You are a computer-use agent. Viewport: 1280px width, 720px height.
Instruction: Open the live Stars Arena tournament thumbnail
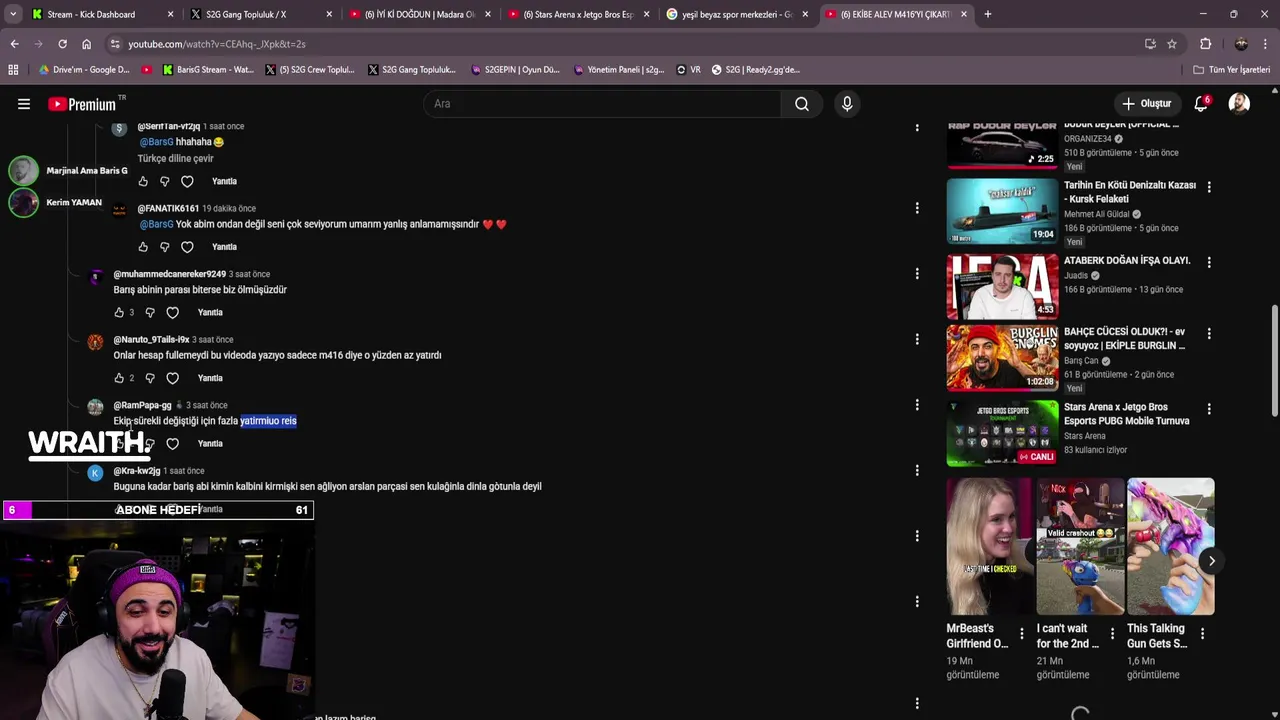point(1002,433)
